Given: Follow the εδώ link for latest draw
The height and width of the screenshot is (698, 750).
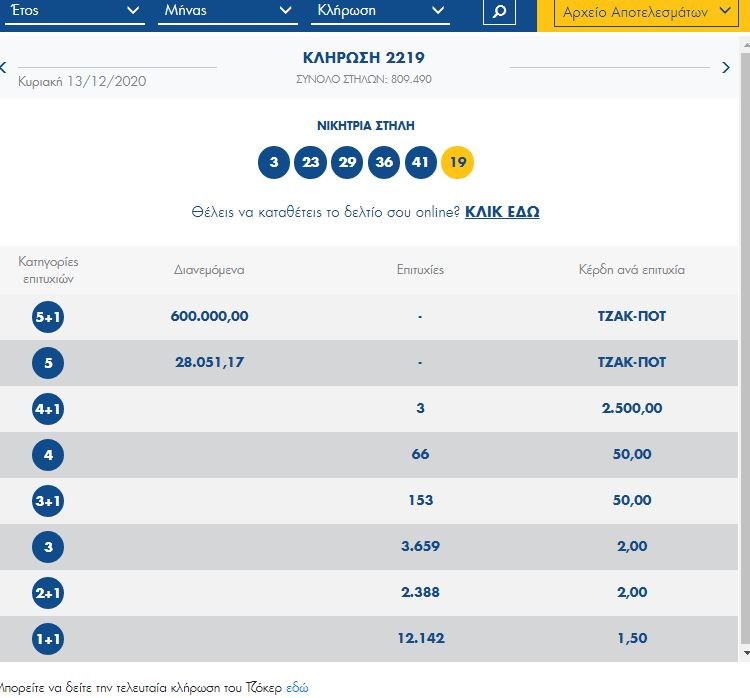Looking at the screenshot, I should coord(297,687).
